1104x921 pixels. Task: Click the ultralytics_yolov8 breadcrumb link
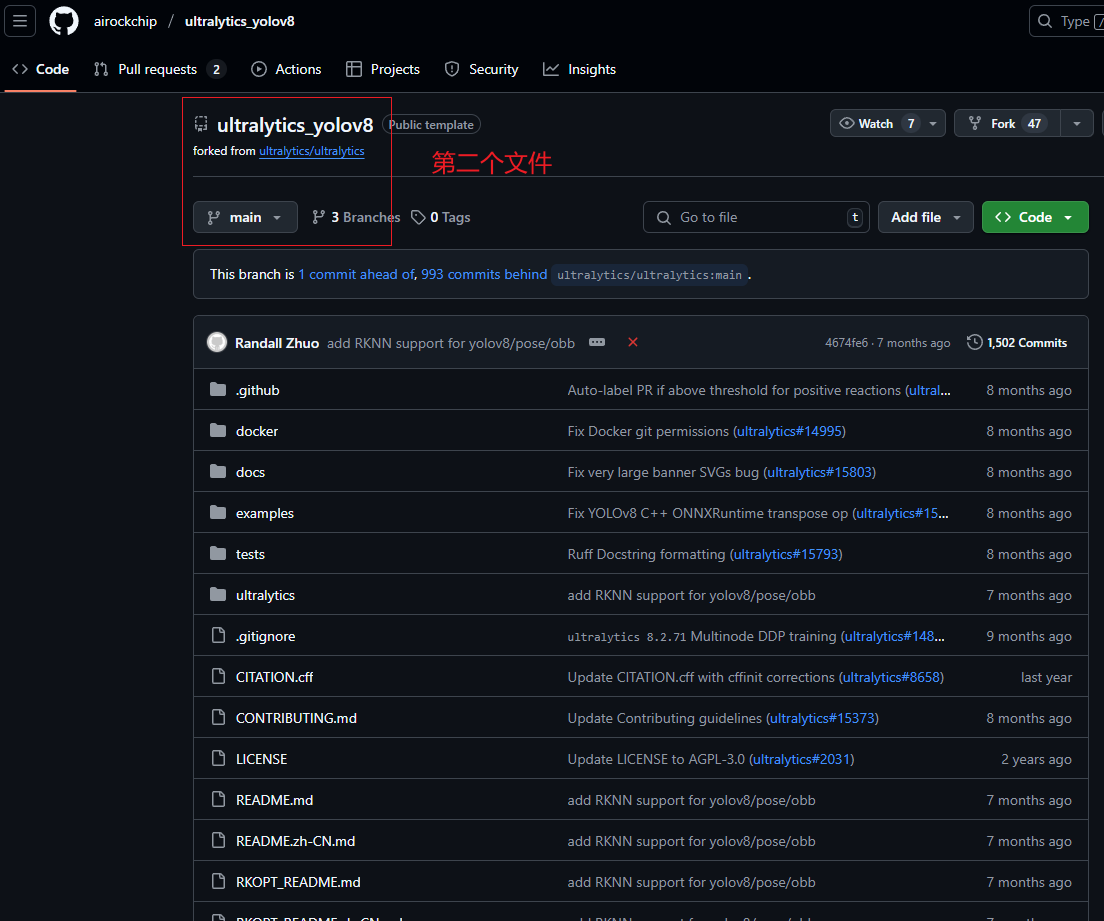[239, 21]
